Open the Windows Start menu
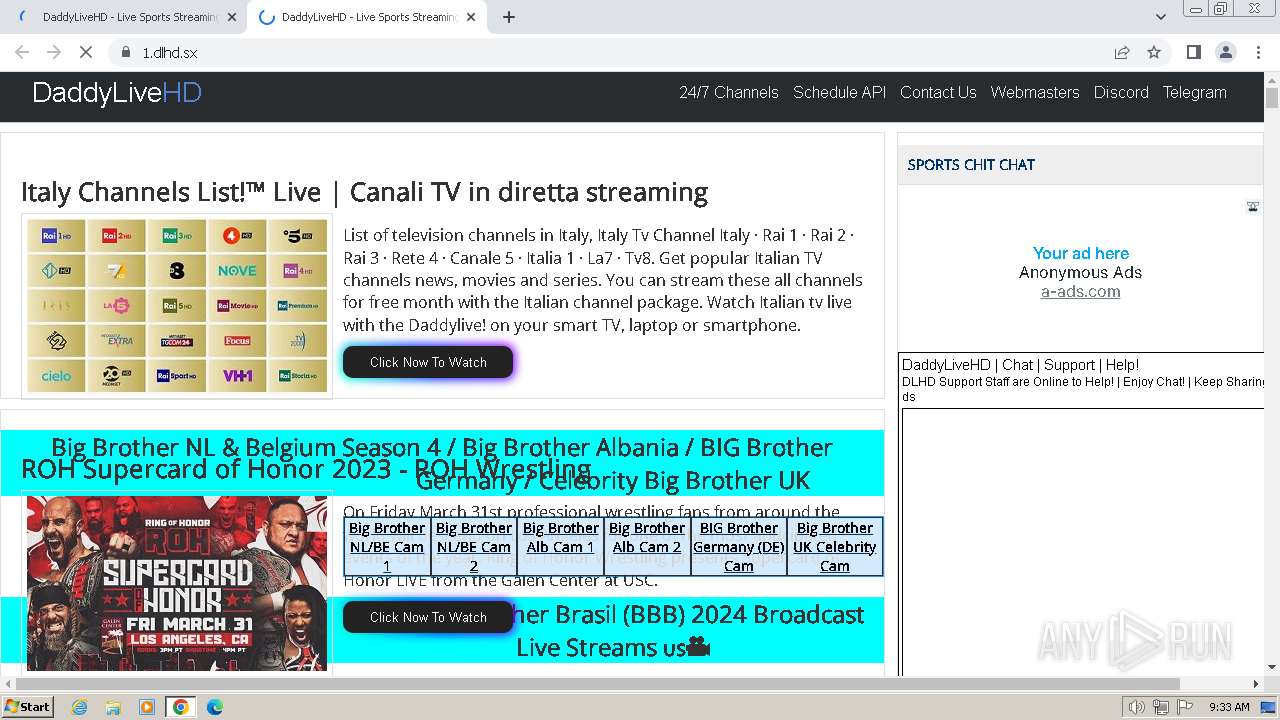Image resolution: width=1280 pixels, height=720 pixels. [27, 706]
